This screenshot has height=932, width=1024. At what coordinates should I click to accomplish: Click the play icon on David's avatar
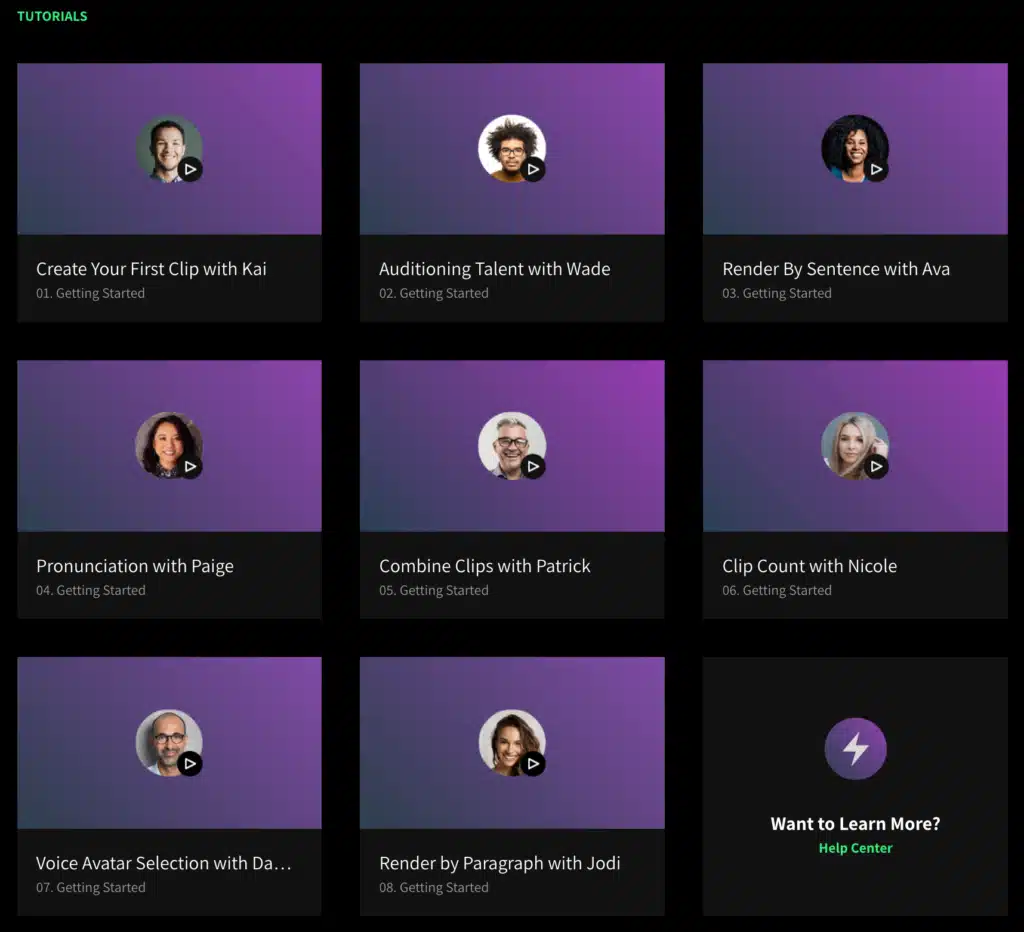pos(190,763)
